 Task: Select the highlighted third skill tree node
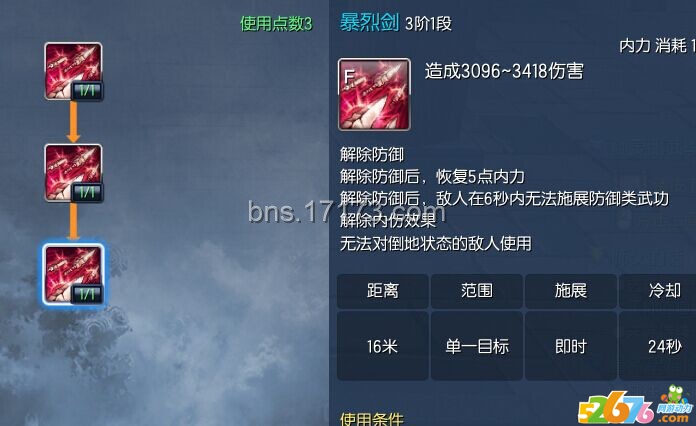click(73, 274)
